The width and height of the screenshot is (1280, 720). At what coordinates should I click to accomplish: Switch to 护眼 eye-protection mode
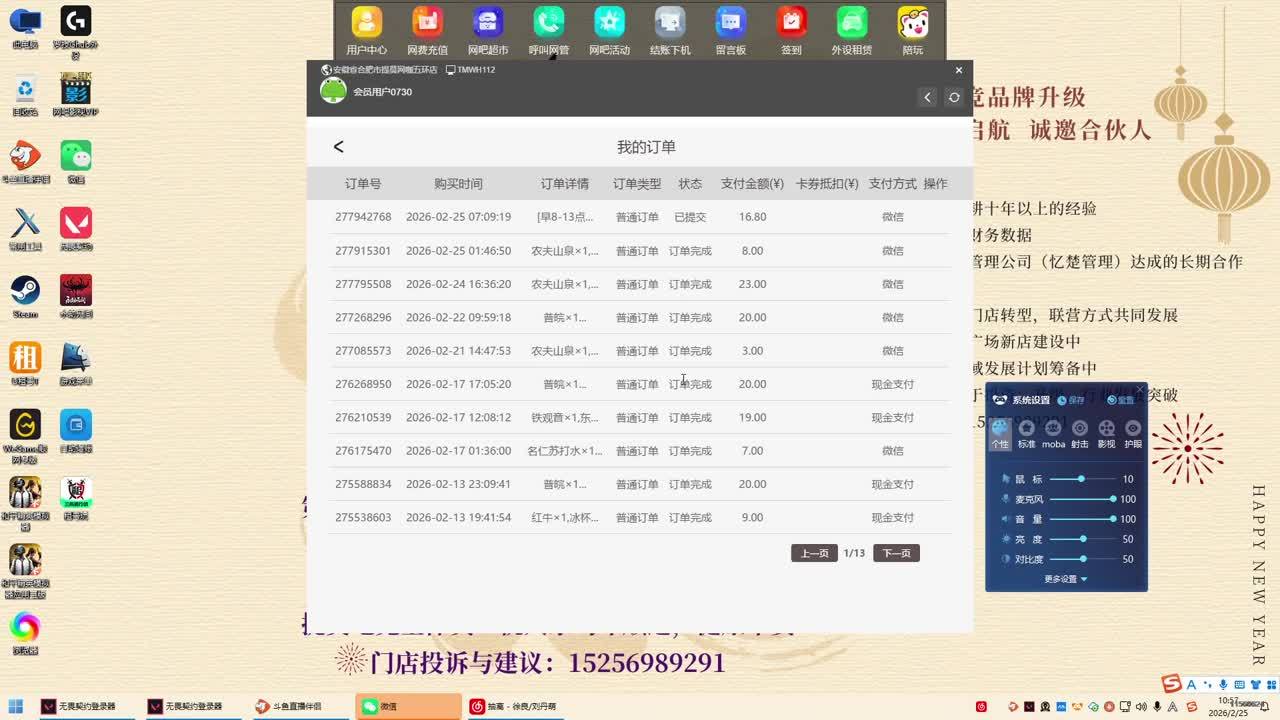(x=1133, y=432)
